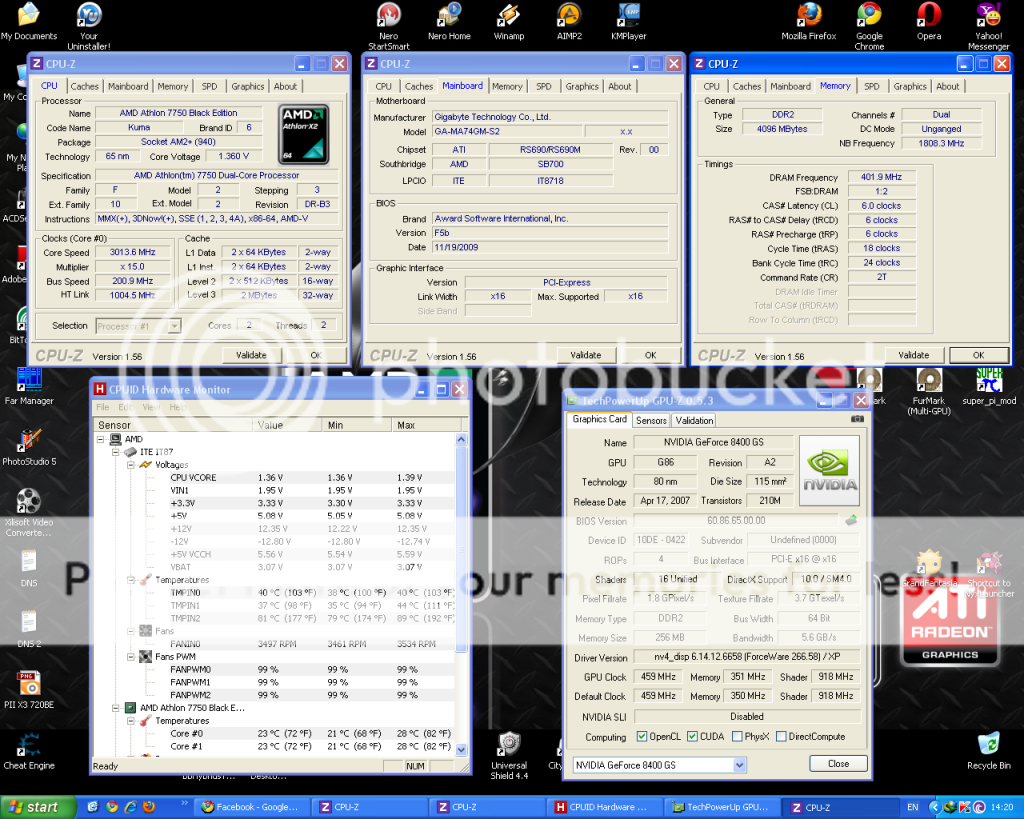The width and height of the screenshot is (1024, 819).
Task: Open the Processor Selection dropdown in CPU-Z
Action: click(174, 326)
